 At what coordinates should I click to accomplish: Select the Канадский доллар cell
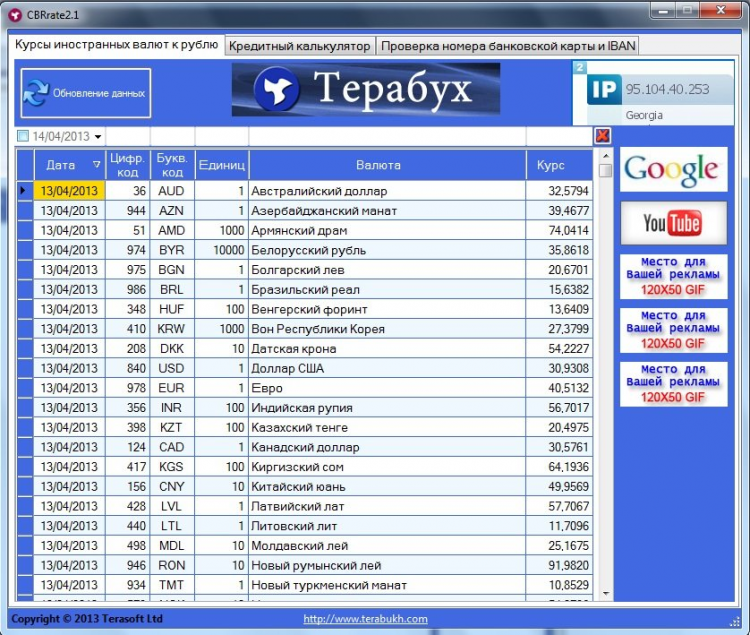387,447
